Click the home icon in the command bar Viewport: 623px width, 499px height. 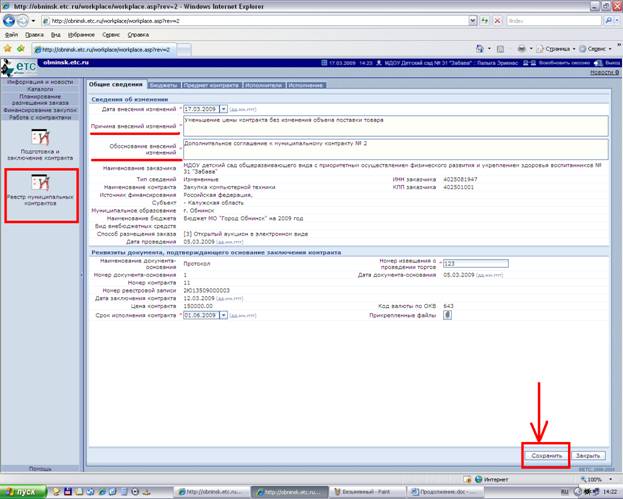click(480, 49)
